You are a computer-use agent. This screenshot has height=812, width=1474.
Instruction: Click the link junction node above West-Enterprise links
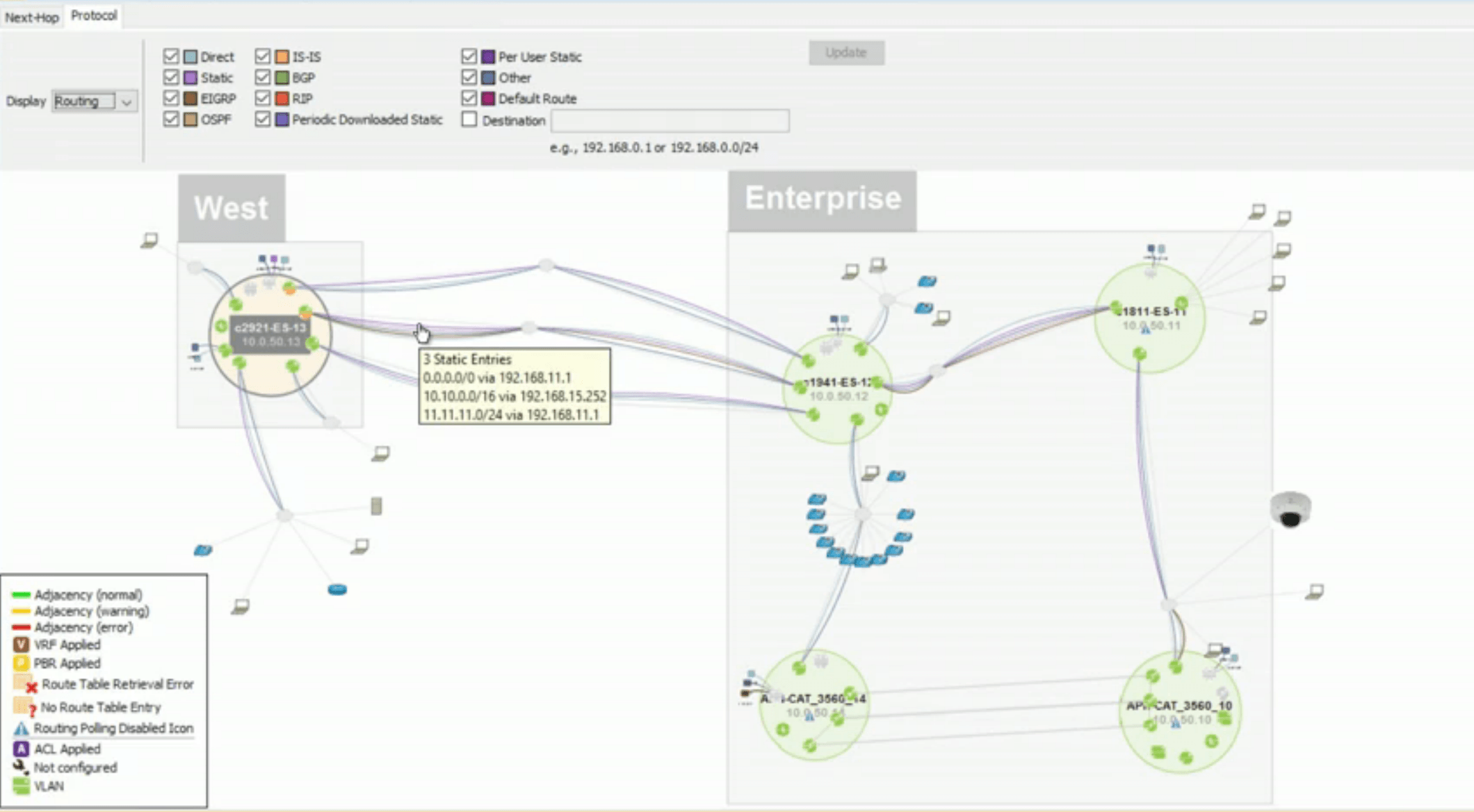(x=546, y=266)
